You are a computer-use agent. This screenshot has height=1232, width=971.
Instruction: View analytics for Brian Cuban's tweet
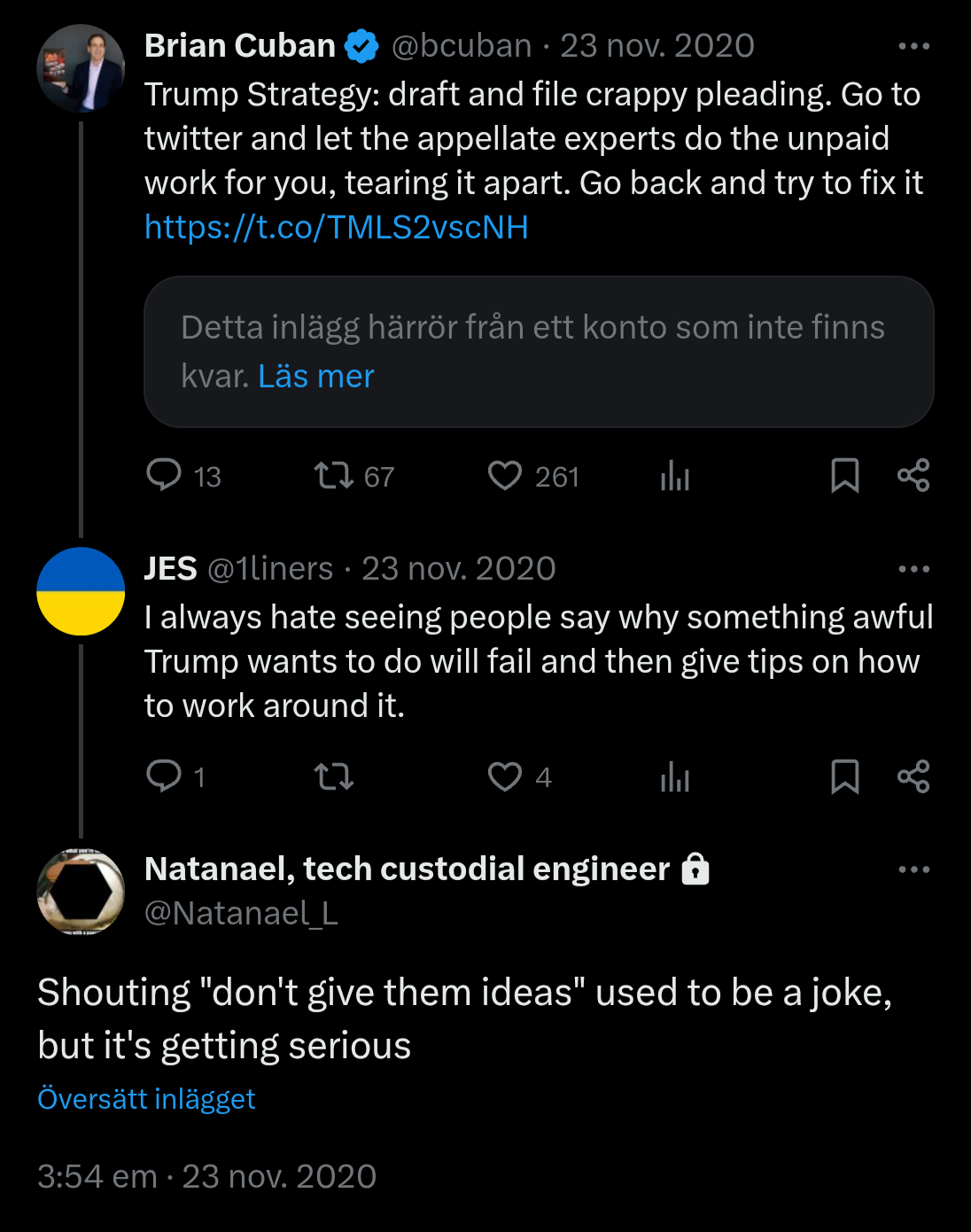pyautogui.click(x=674, y=475)
